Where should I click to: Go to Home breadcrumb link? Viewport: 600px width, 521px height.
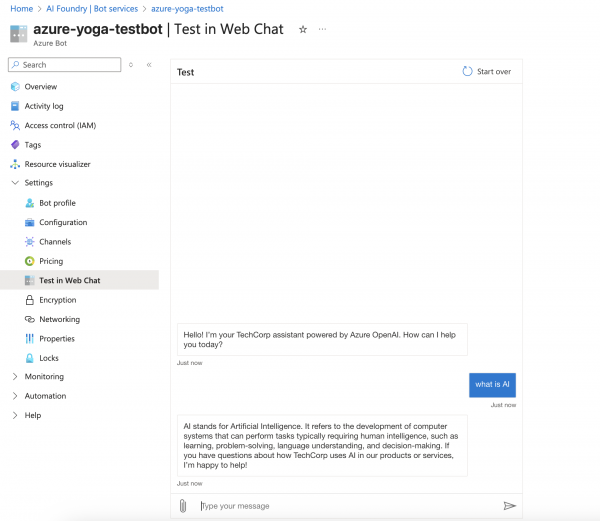click(x=21, y=8)
